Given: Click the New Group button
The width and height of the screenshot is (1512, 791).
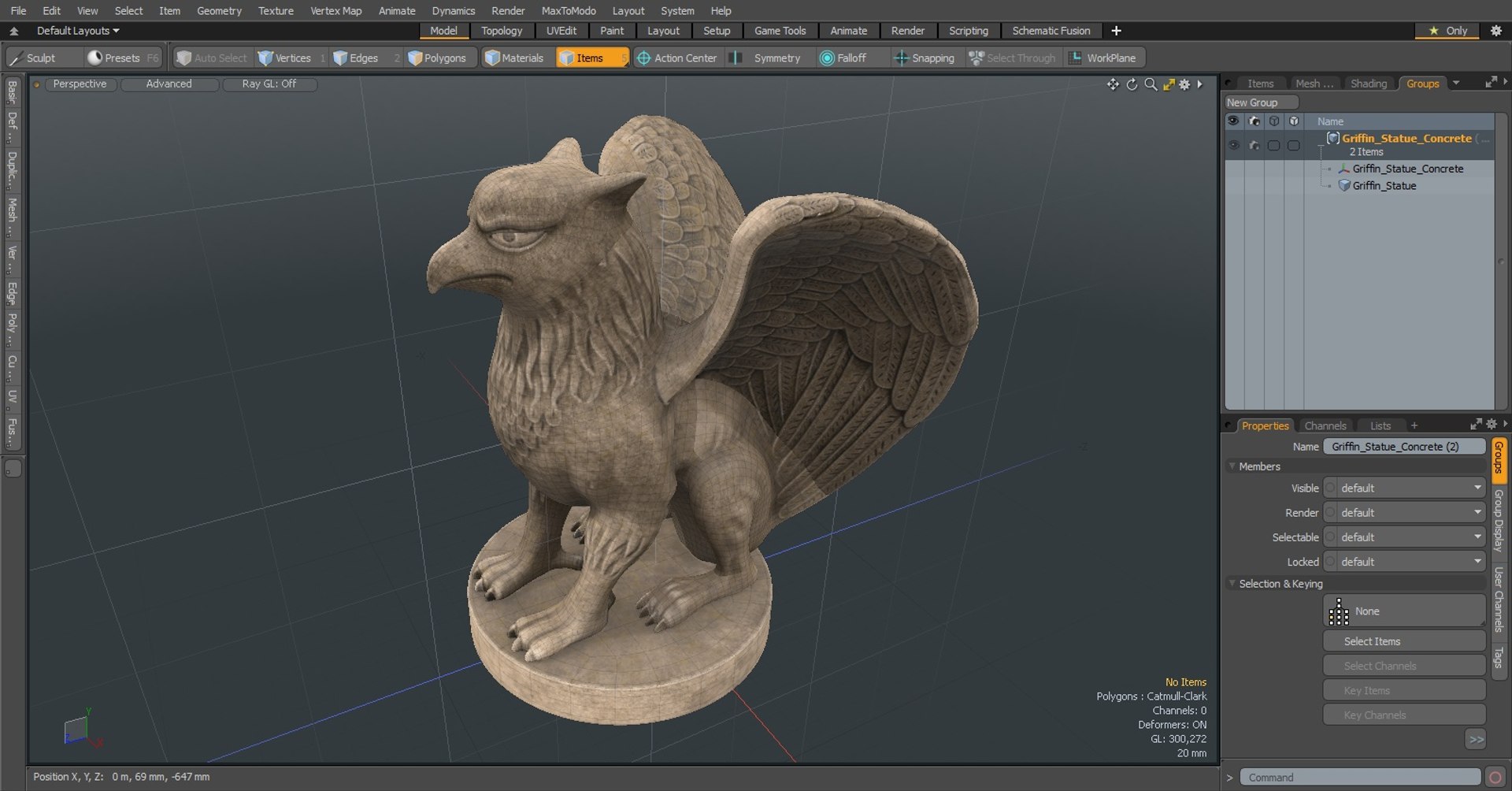Looking at the screenshot, I should 1260,102.
